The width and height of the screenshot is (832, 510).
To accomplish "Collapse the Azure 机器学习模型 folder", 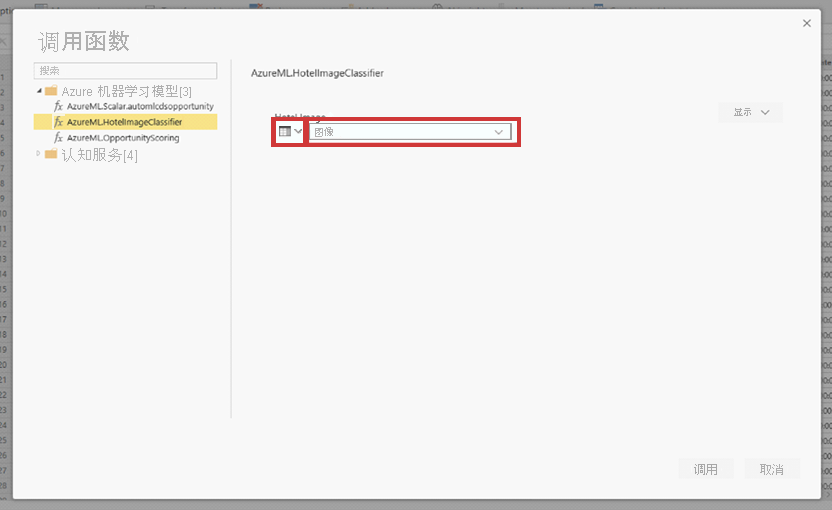I will click(39, 91).
